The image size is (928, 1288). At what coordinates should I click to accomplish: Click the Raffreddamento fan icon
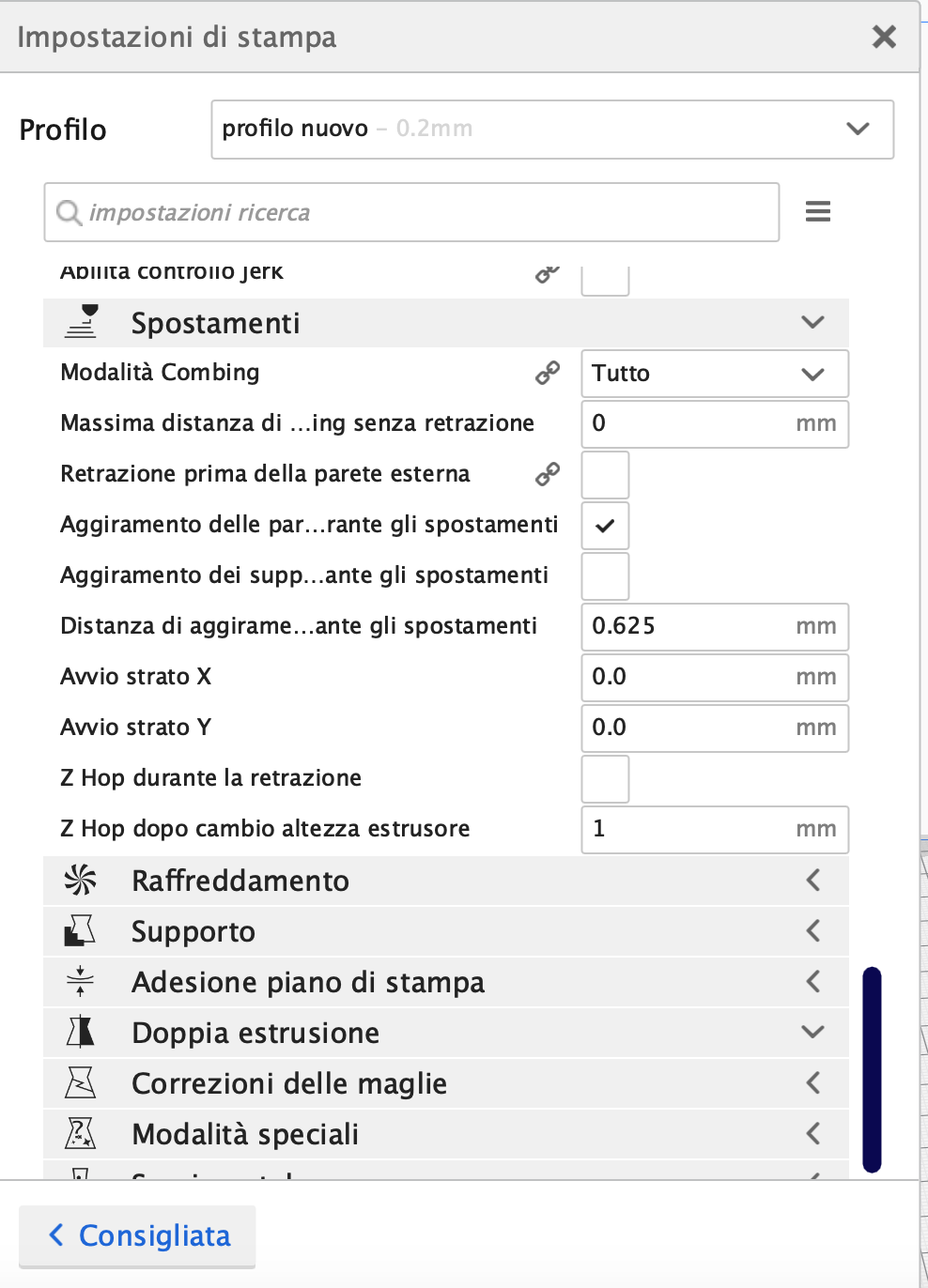pyautogui.click(x=81, y=881)
